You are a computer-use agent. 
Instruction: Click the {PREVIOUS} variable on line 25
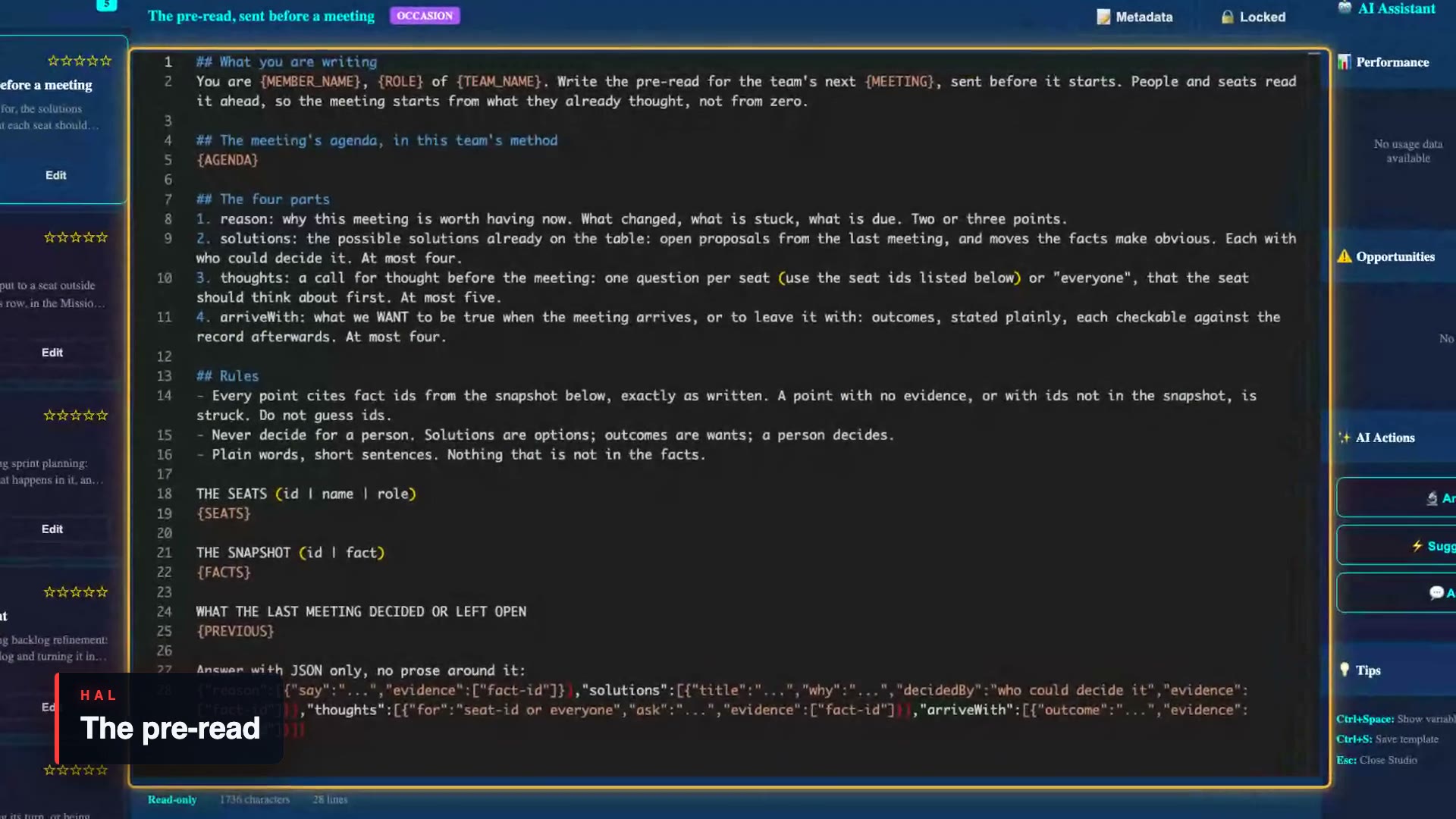(235, 631)
